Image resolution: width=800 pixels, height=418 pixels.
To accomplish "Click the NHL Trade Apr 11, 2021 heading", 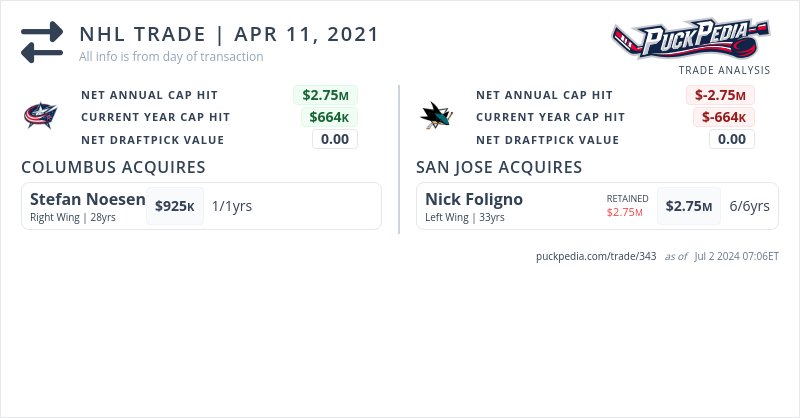I will tap(229, 34).
